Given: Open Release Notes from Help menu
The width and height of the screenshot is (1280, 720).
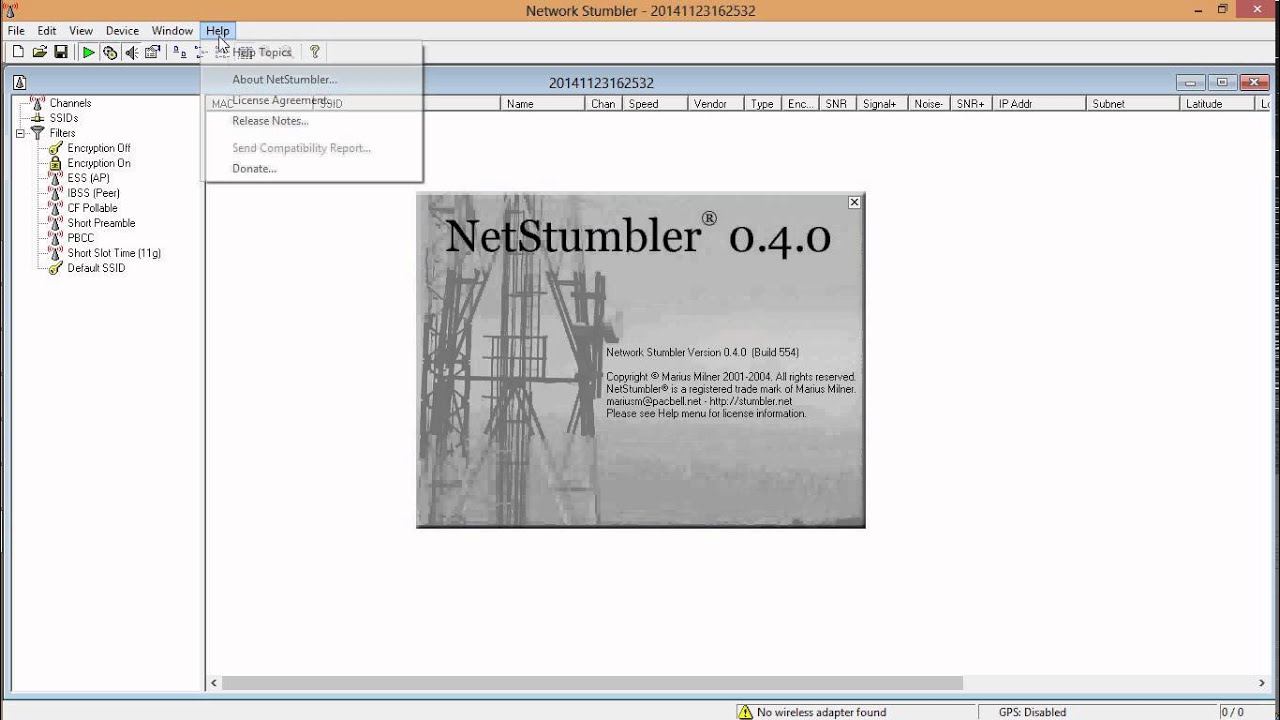Looking at the screenshot, I should click(x=270, y=121).
